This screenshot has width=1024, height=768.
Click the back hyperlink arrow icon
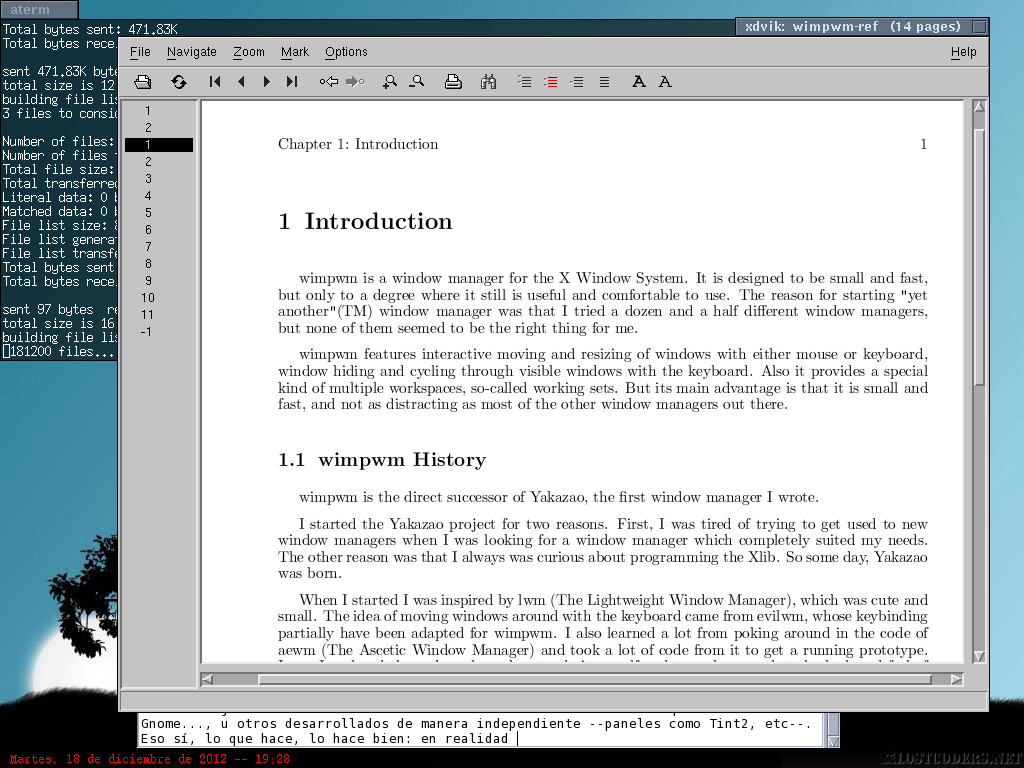click(328, 82)
